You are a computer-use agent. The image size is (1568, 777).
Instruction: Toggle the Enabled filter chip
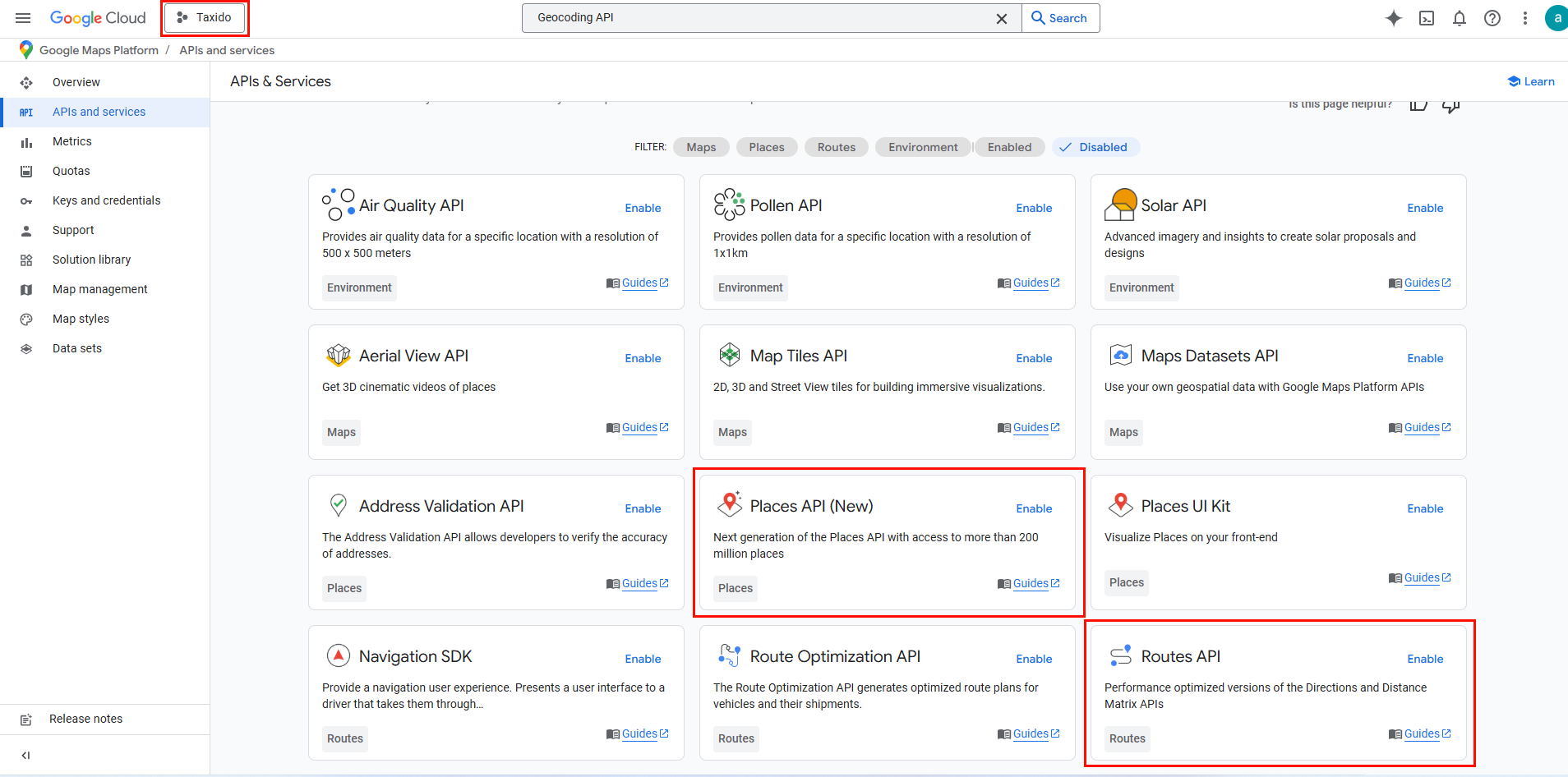1009,147
